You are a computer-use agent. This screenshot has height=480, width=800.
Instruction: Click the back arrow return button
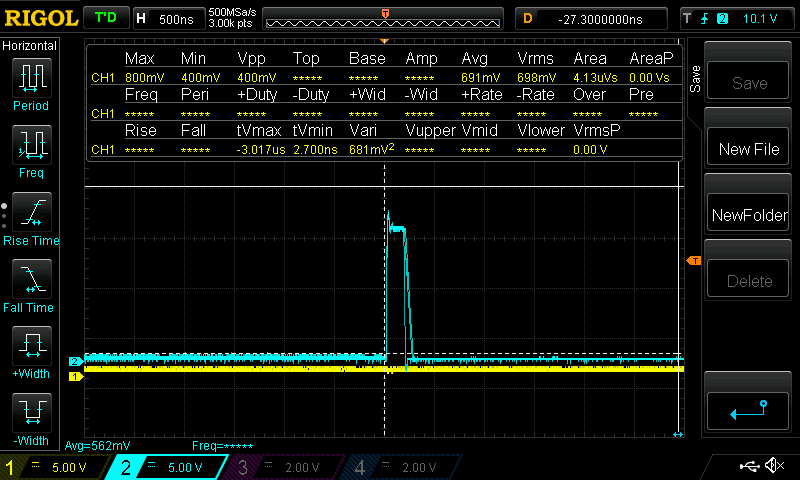[x=748, y=411]
